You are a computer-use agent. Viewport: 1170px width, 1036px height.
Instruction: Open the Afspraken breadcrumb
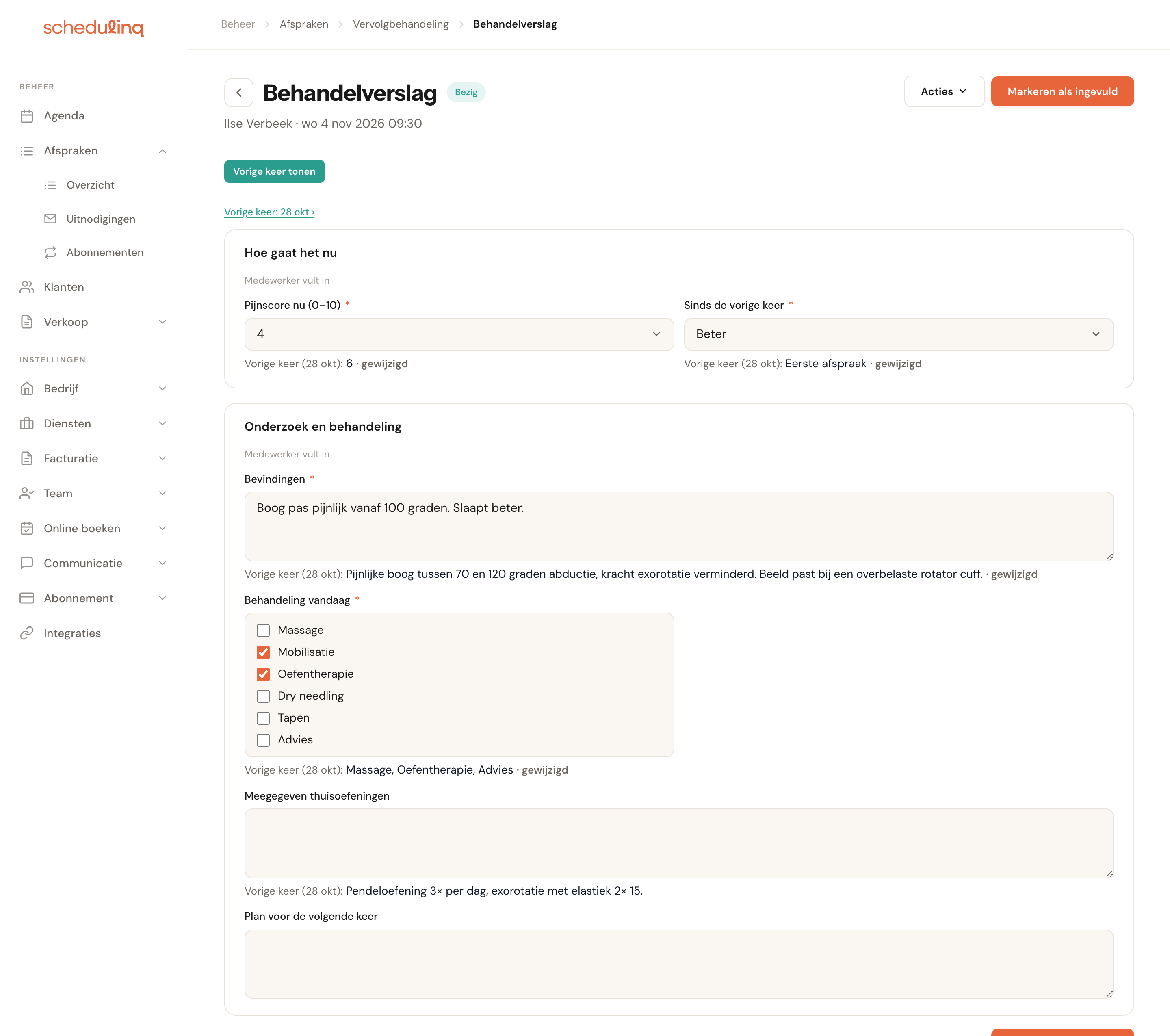point(304,24)
